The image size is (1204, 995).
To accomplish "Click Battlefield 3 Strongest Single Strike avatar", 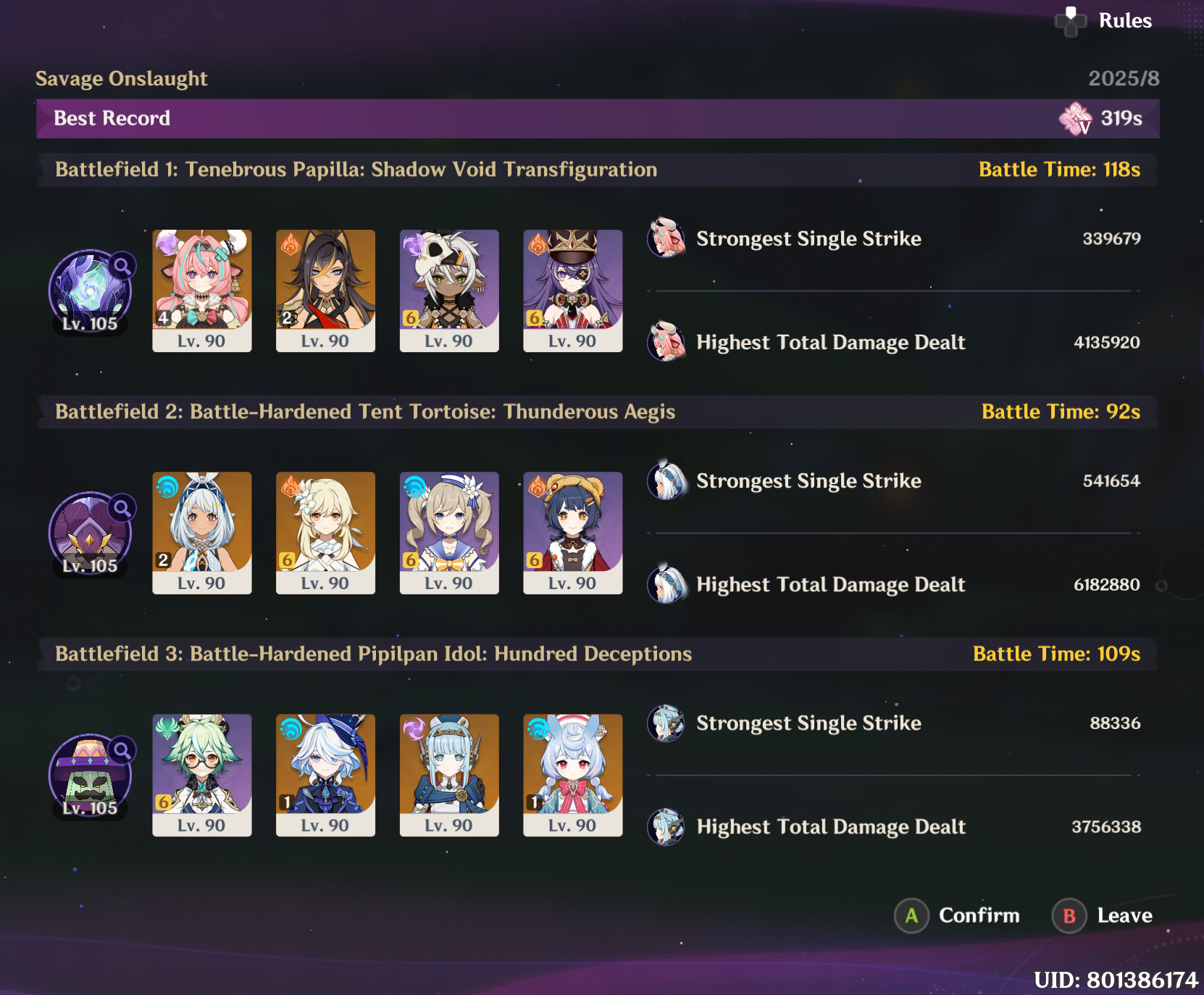I will (666, 723).
